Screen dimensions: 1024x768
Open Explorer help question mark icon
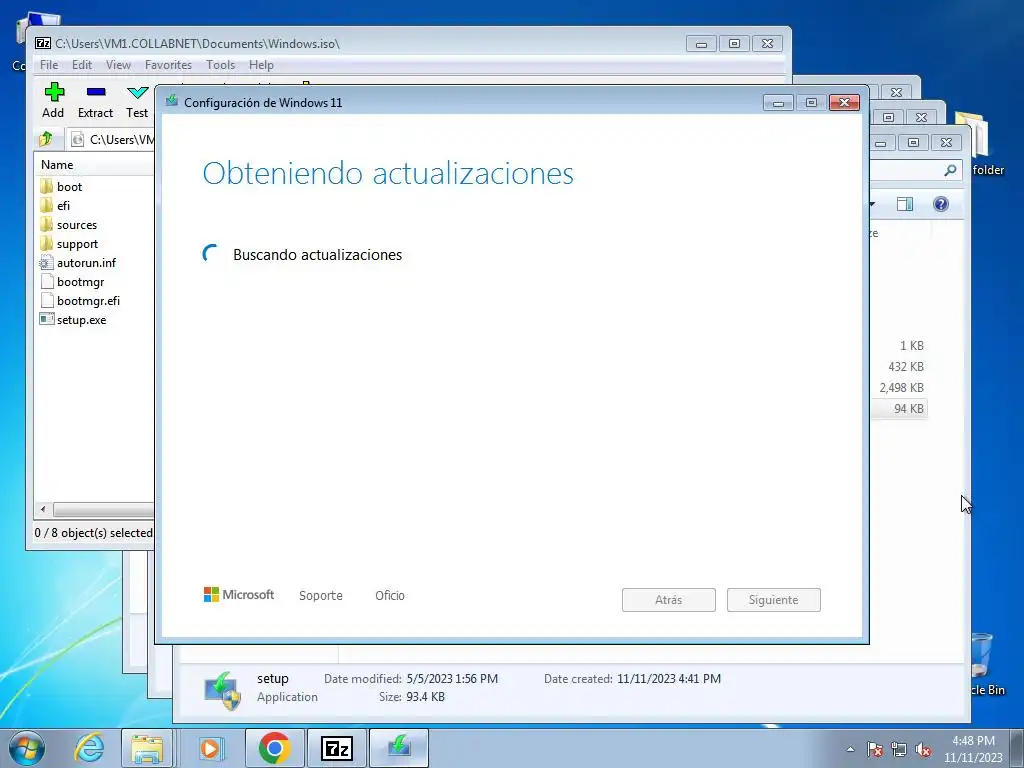tap(941, 204)
